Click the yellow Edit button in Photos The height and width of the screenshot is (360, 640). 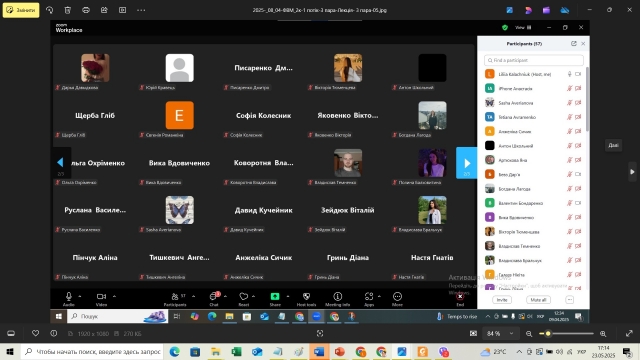pyautogui.click(x=21, y=10)
